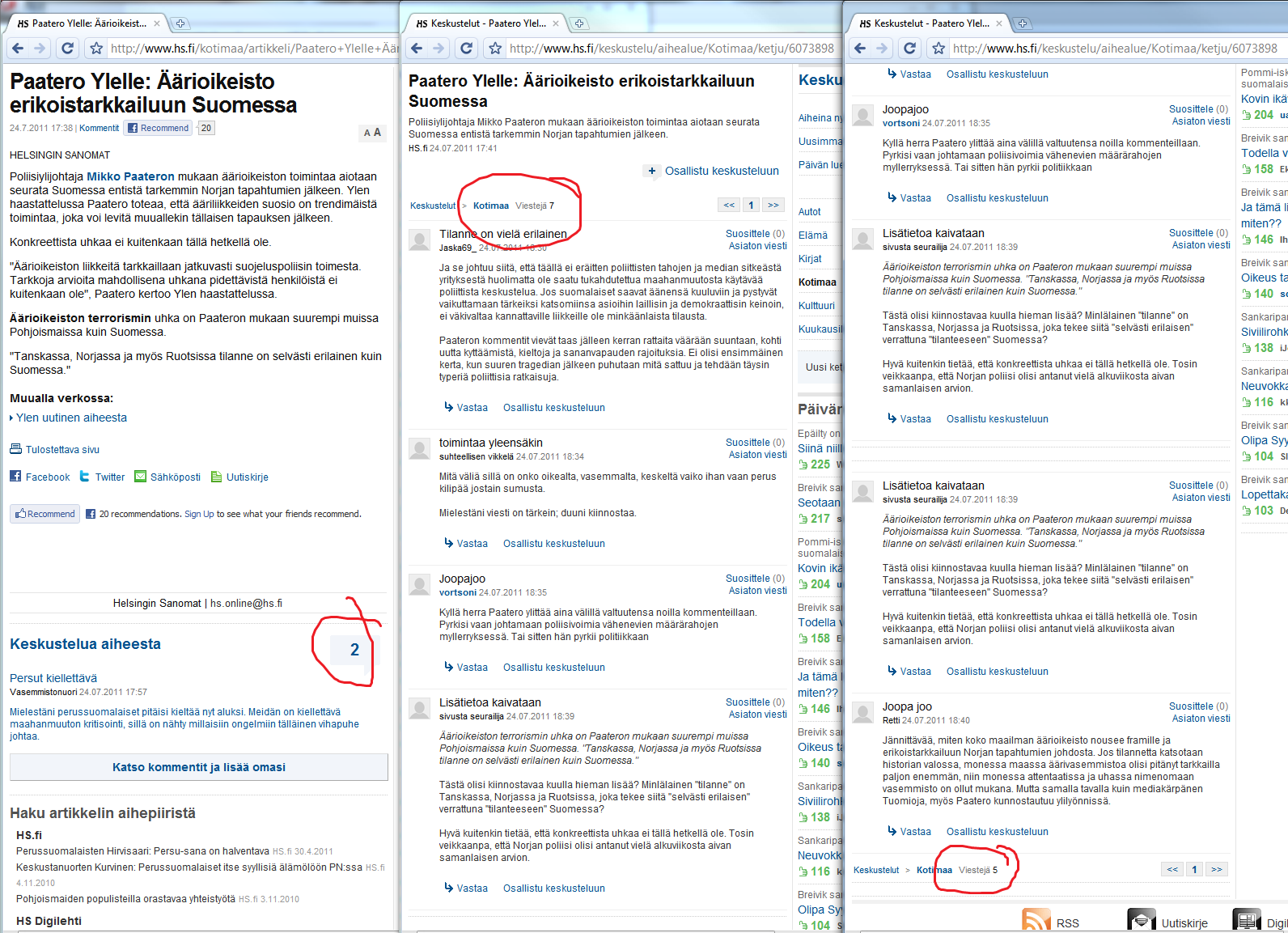Go to next page in middle window pagination

[x=773, y=205]
